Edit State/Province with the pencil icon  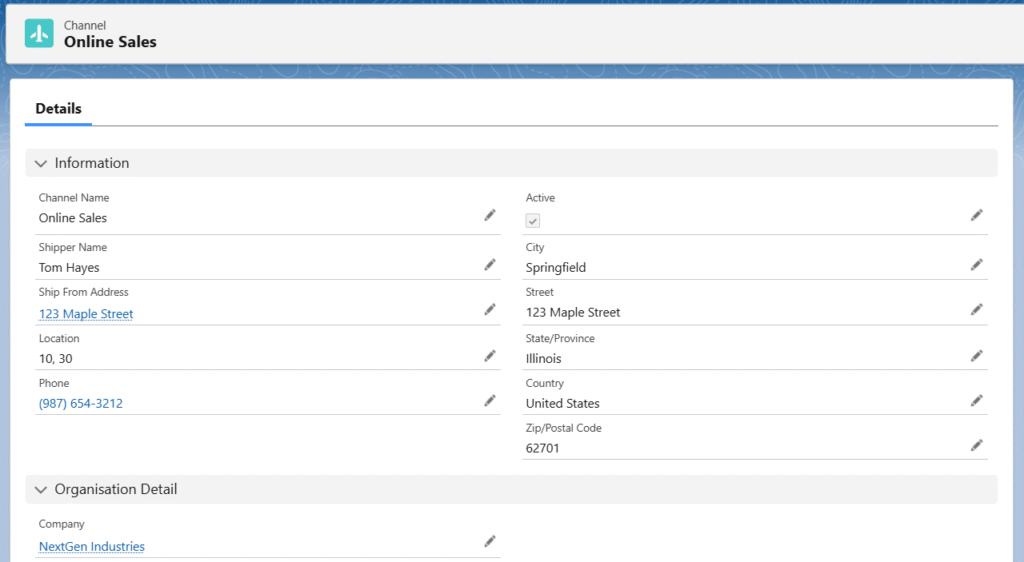pos(977,356)
